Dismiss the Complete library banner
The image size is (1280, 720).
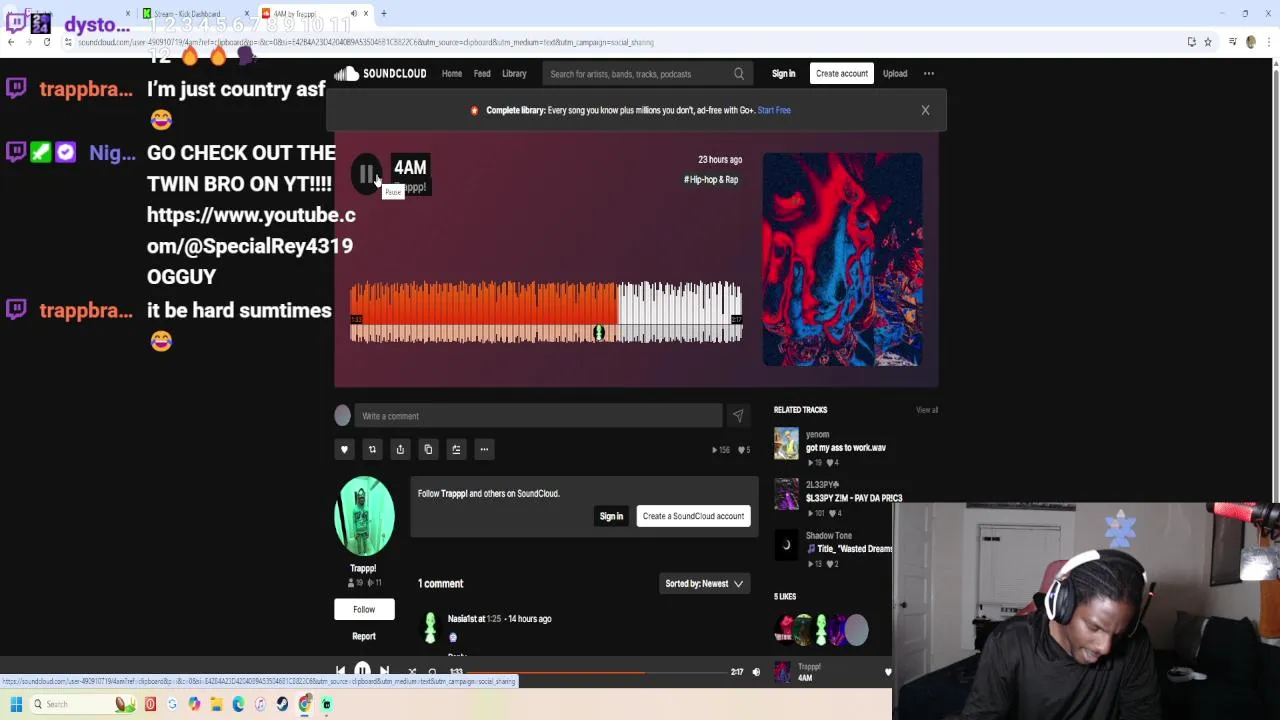[925, 110]
